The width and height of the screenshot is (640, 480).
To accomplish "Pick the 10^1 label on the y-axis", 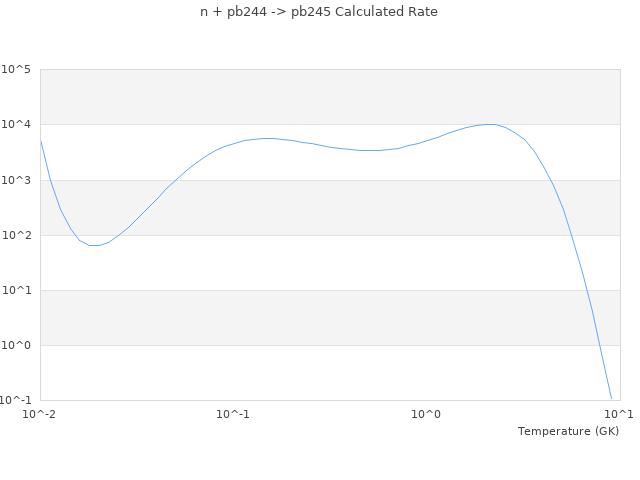I will pos(16,290).
